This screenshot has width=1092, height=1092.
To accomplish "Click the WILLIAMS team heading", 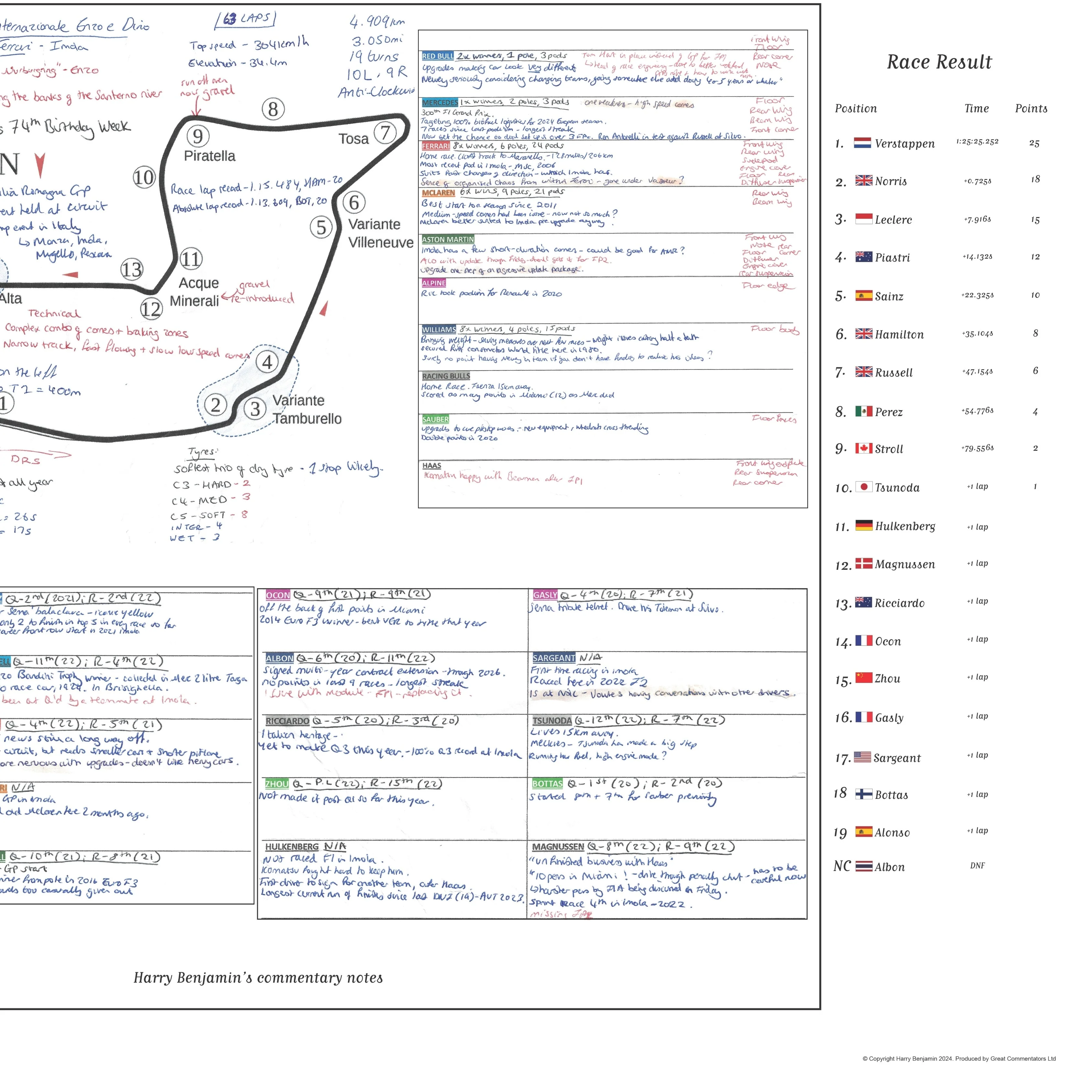I will 439,329.
